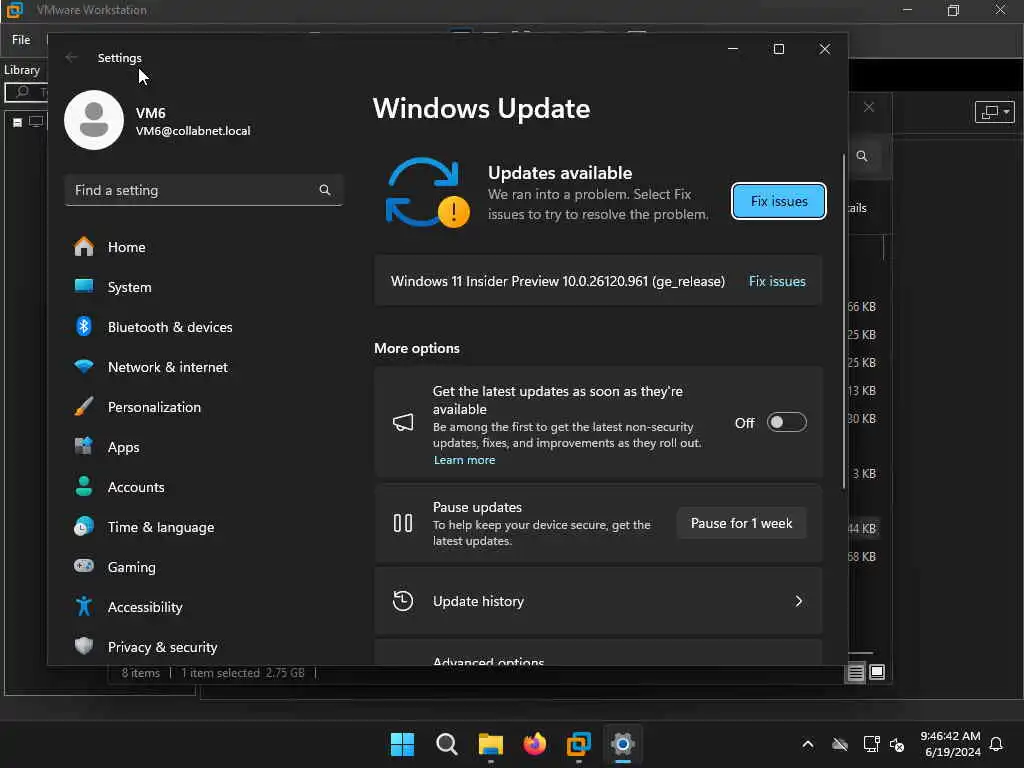The width and height of the screenshot is (1024, 768).
Task: Click the OneDrive cloud tray icon
Action: point(840,744)
